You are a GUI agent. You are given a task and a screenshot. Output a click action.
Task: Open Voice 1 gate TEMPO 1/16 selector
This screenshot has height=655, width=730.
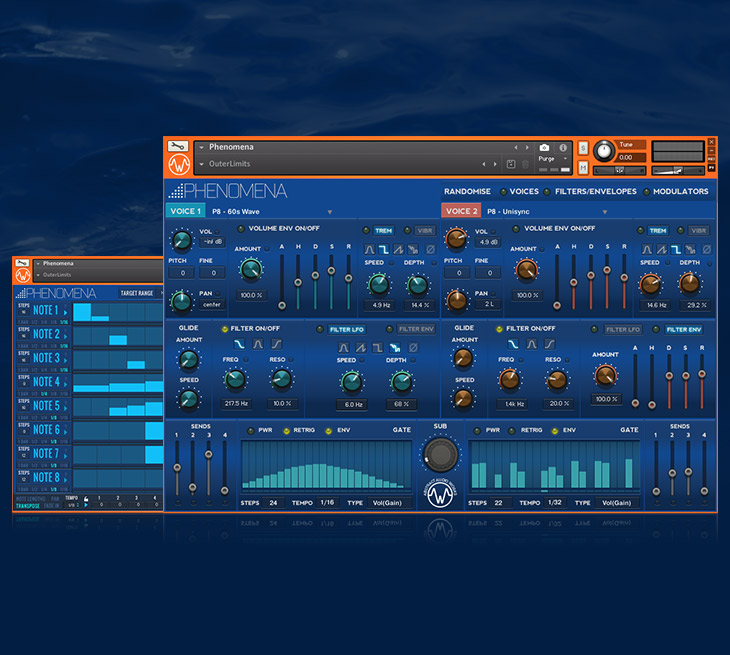coord(327,502)
